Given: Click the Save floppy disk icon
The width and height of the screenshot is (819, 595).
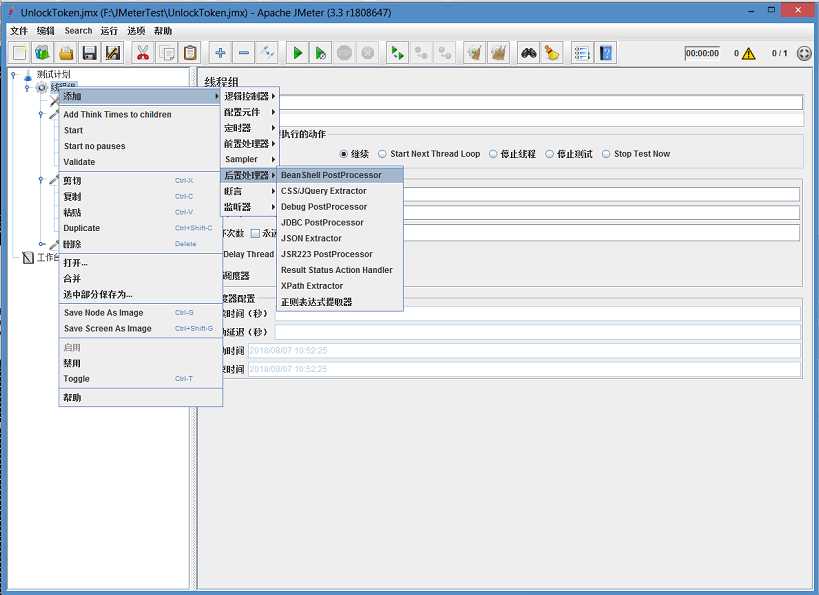Looking at the screenshot, I should [90, 53].
